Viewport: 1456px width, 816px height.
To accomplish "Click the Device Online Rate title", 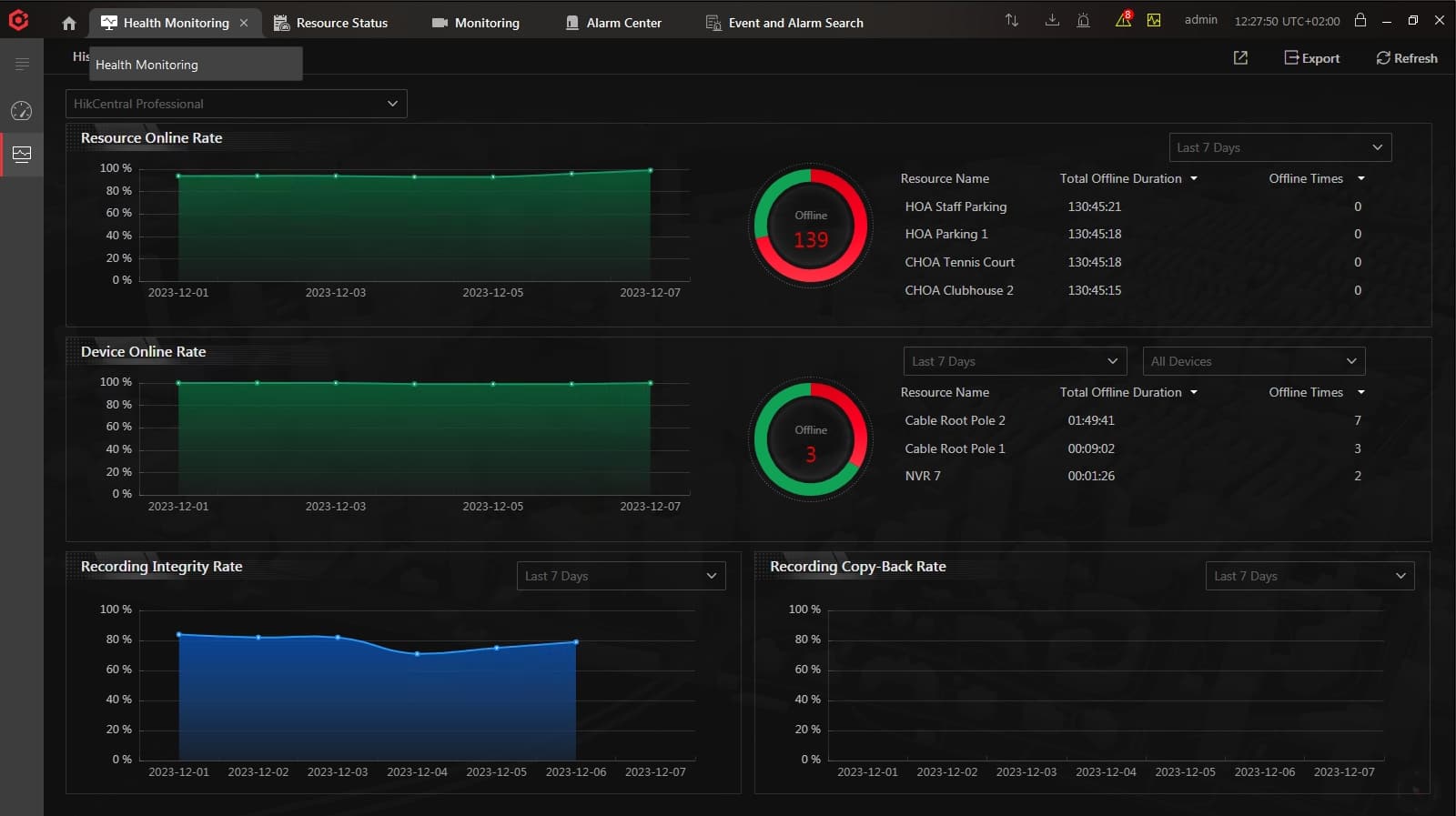I will pos(144,352).
